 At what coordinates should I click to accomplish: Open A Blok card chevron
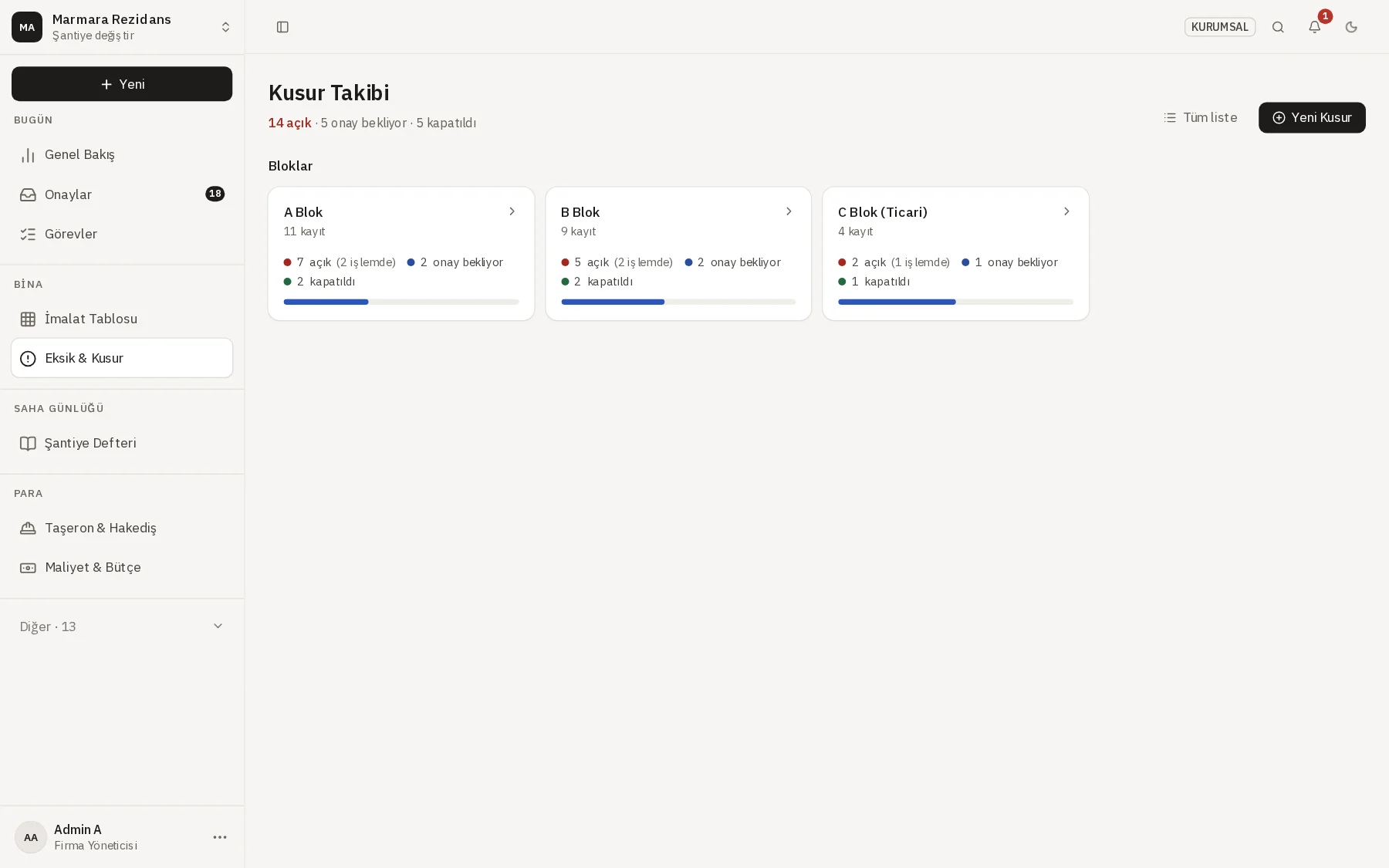pos(512,211)
